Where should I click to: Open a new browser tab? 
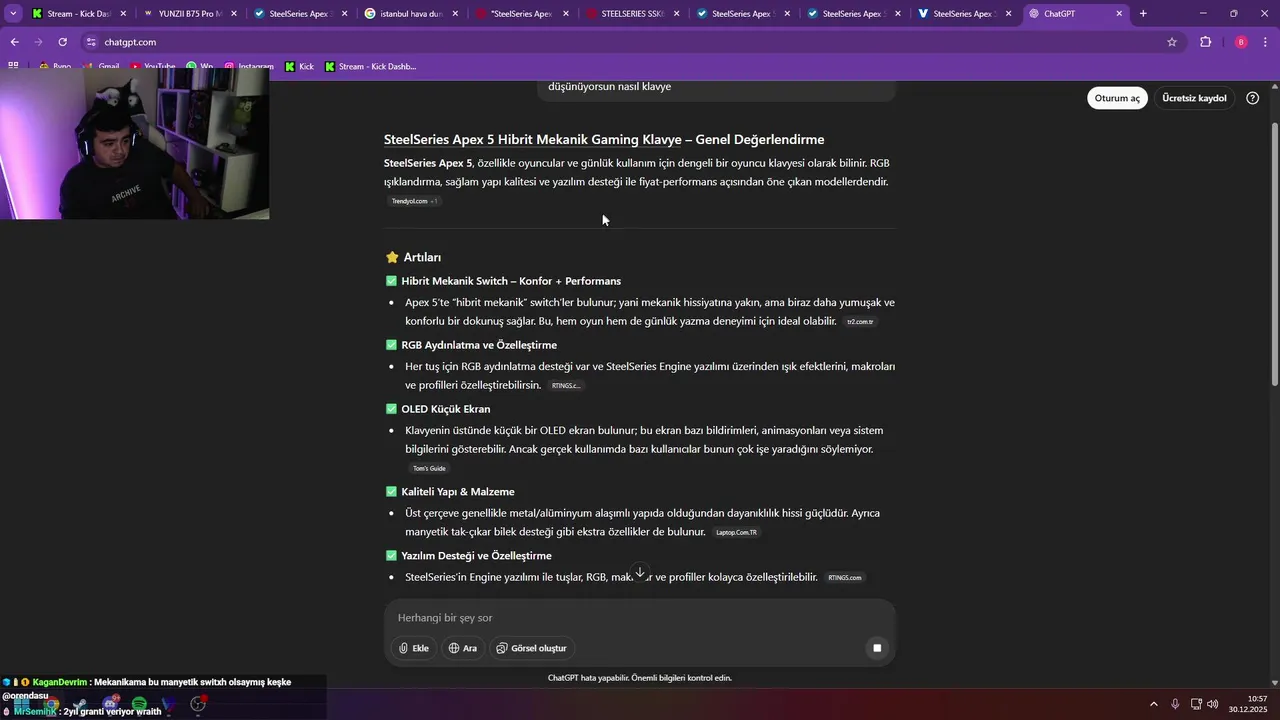(1143, 14)
